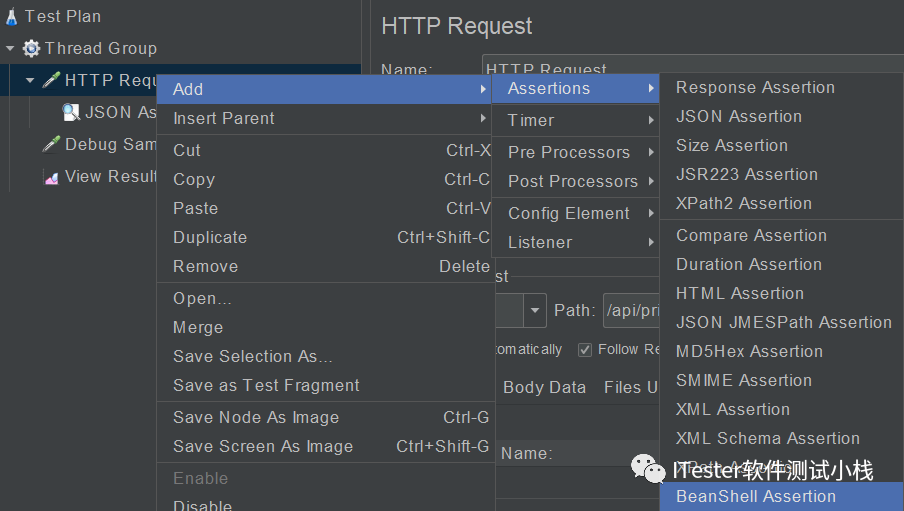Collapse the Thread Group tree node
The width and height of the screenshot is (904, 511).
[x=10, y=48]
